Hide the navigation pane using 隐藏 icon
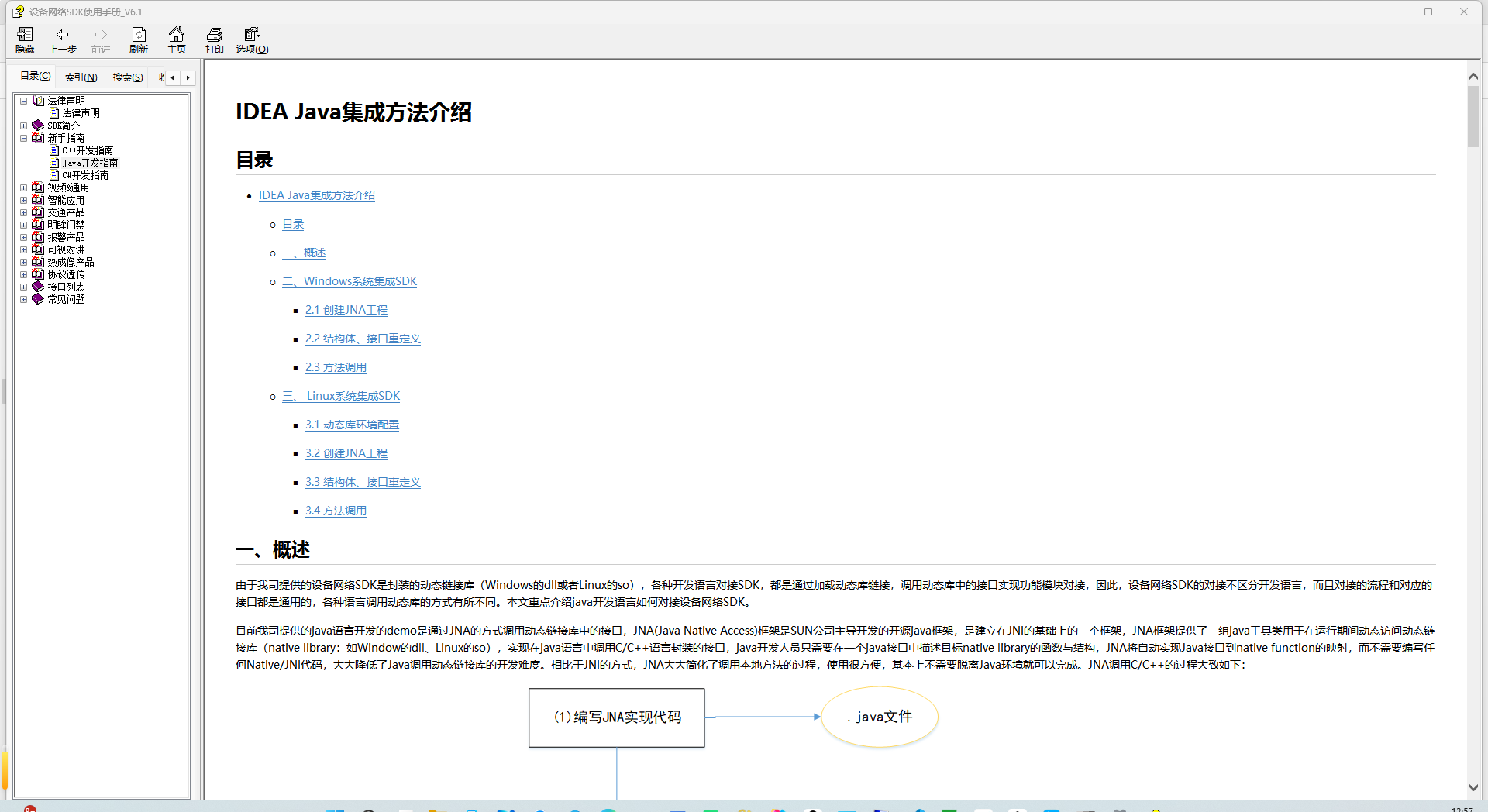Viewport: 1488px width, 812px height. click(24, 40)
